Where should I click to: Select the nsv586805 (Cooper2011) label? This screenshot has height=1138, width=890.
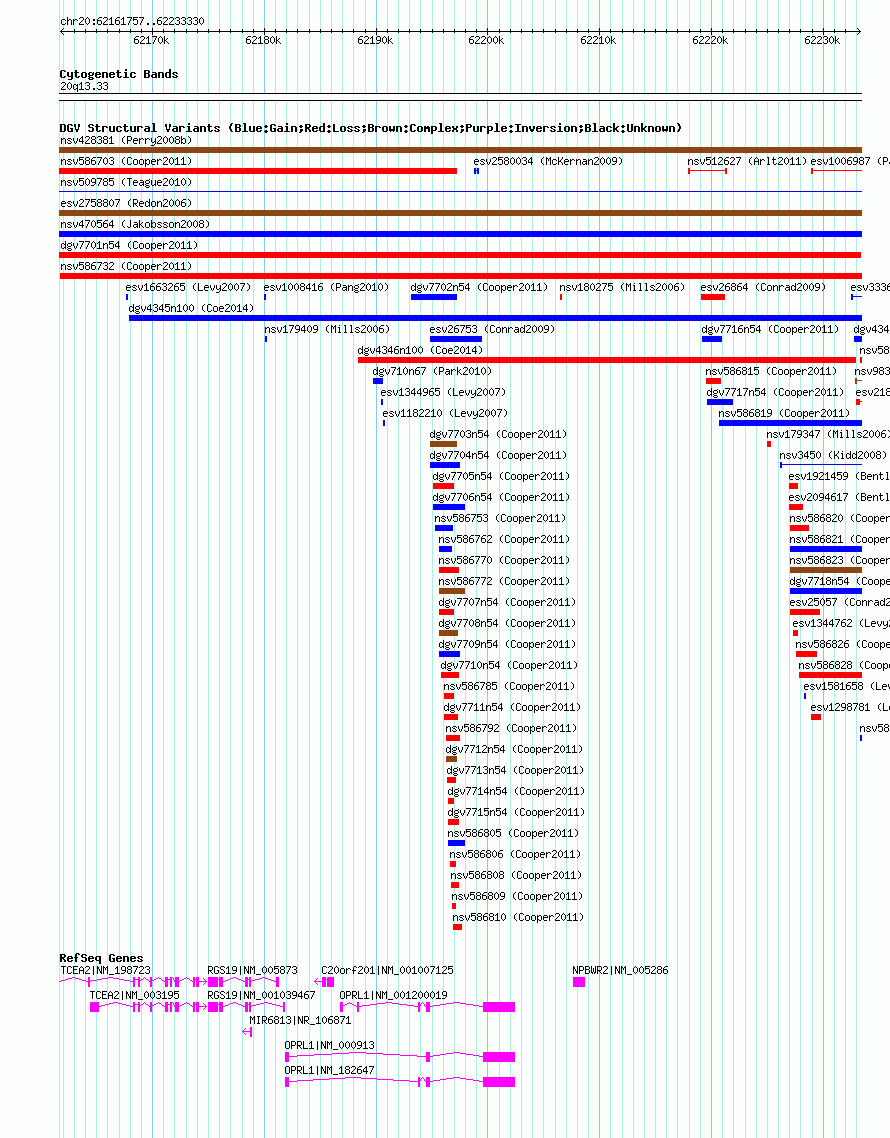[x=513, y=835]
